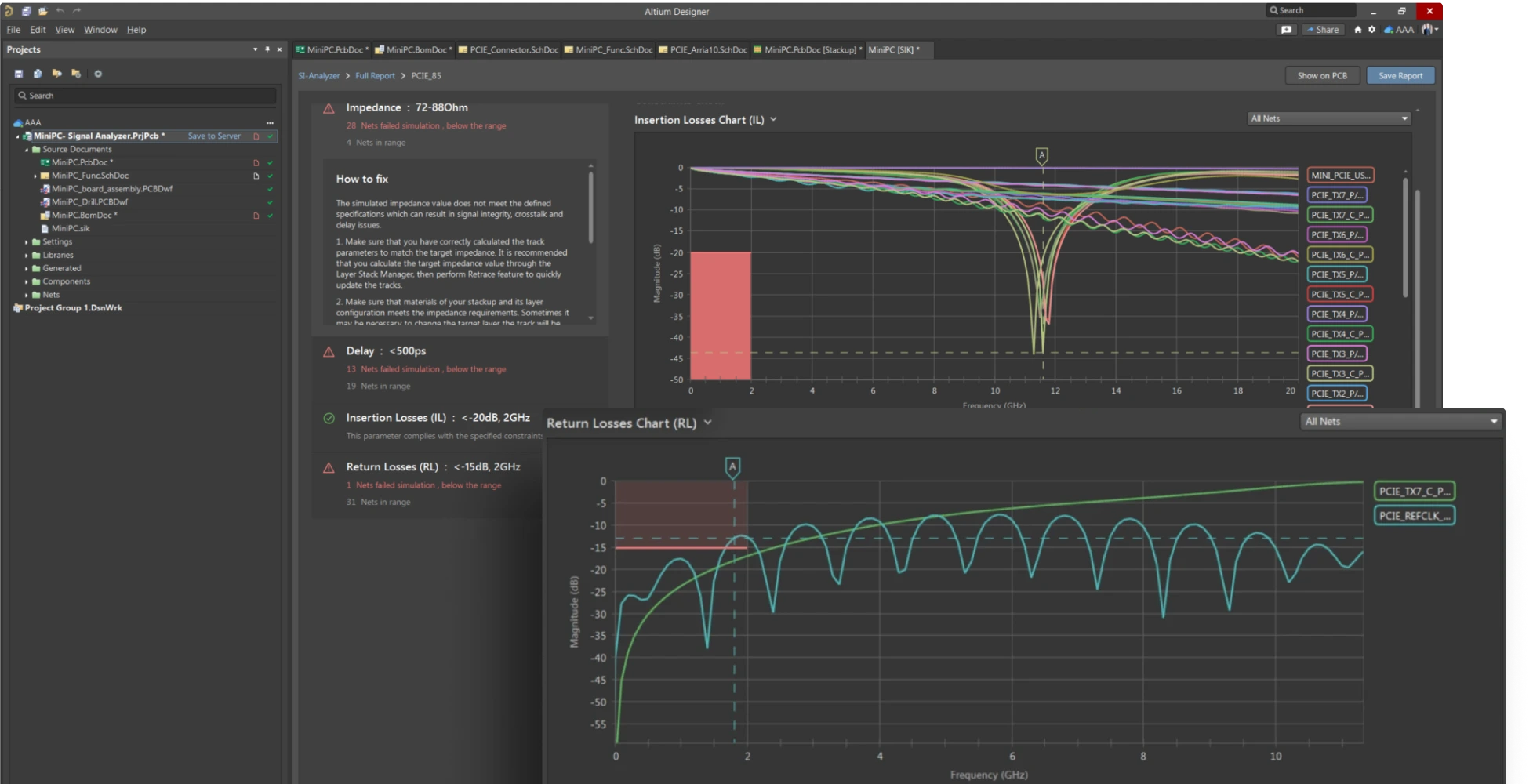Open the Projects panel settings gear
The width and height of the screenshot is (1533, 784).
(98, 74)
